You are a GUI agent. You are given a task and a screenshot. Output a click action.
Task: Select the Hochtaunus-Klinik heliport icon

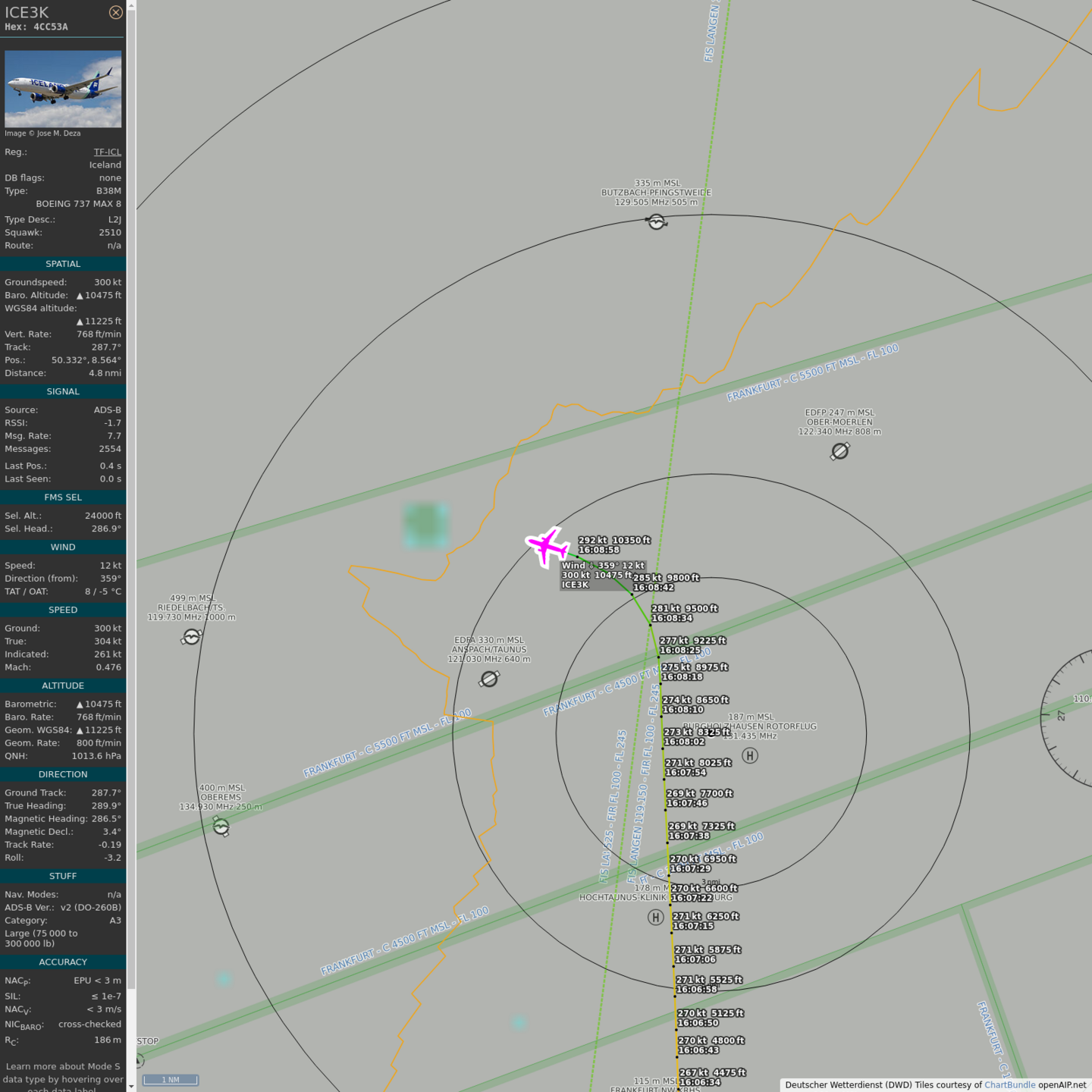pos(656,918)
